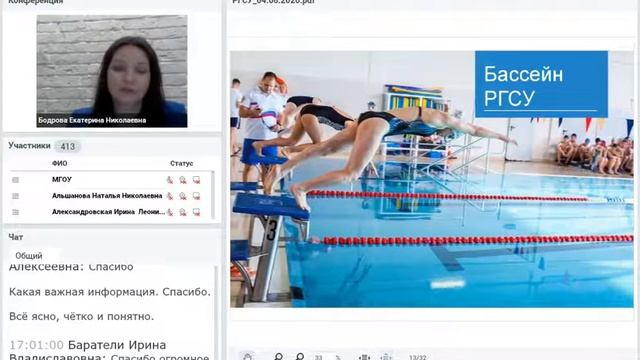Click the participants list scrollbar

tap(213, 196)
